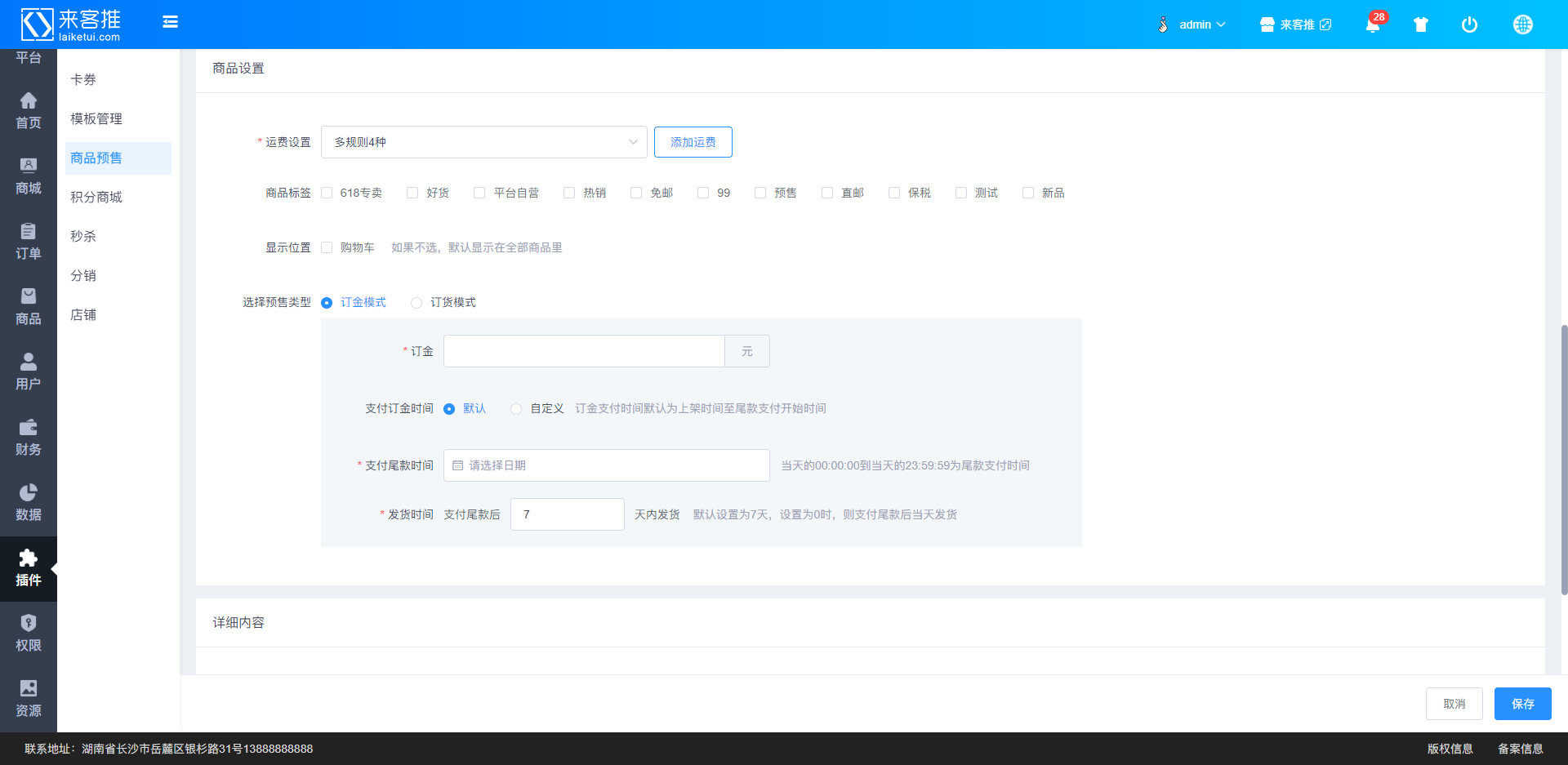Check the 免邮 tag checkbox

[636, 193]
